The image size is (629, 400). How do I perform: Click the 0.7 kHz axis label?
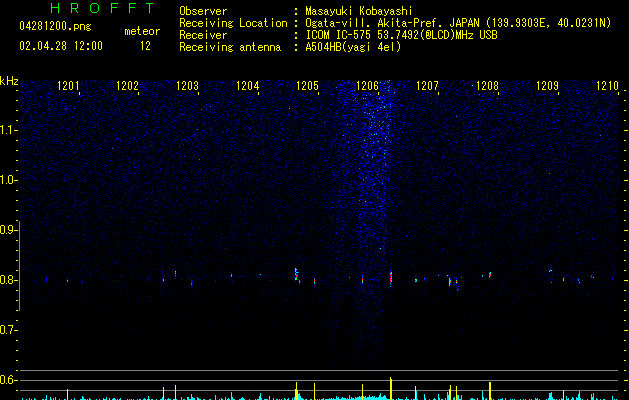[8, 330]
